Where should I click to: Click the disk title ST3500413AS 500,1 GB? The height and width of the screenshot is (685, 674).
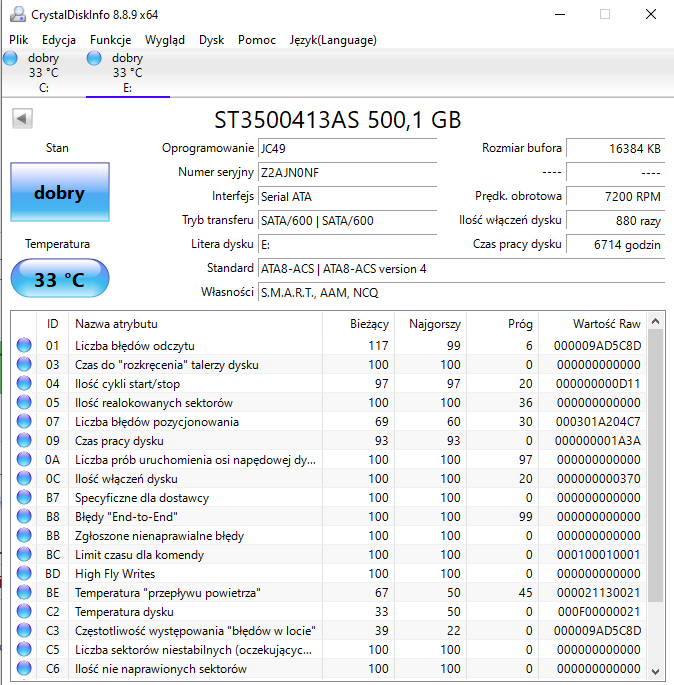[338, 120]
